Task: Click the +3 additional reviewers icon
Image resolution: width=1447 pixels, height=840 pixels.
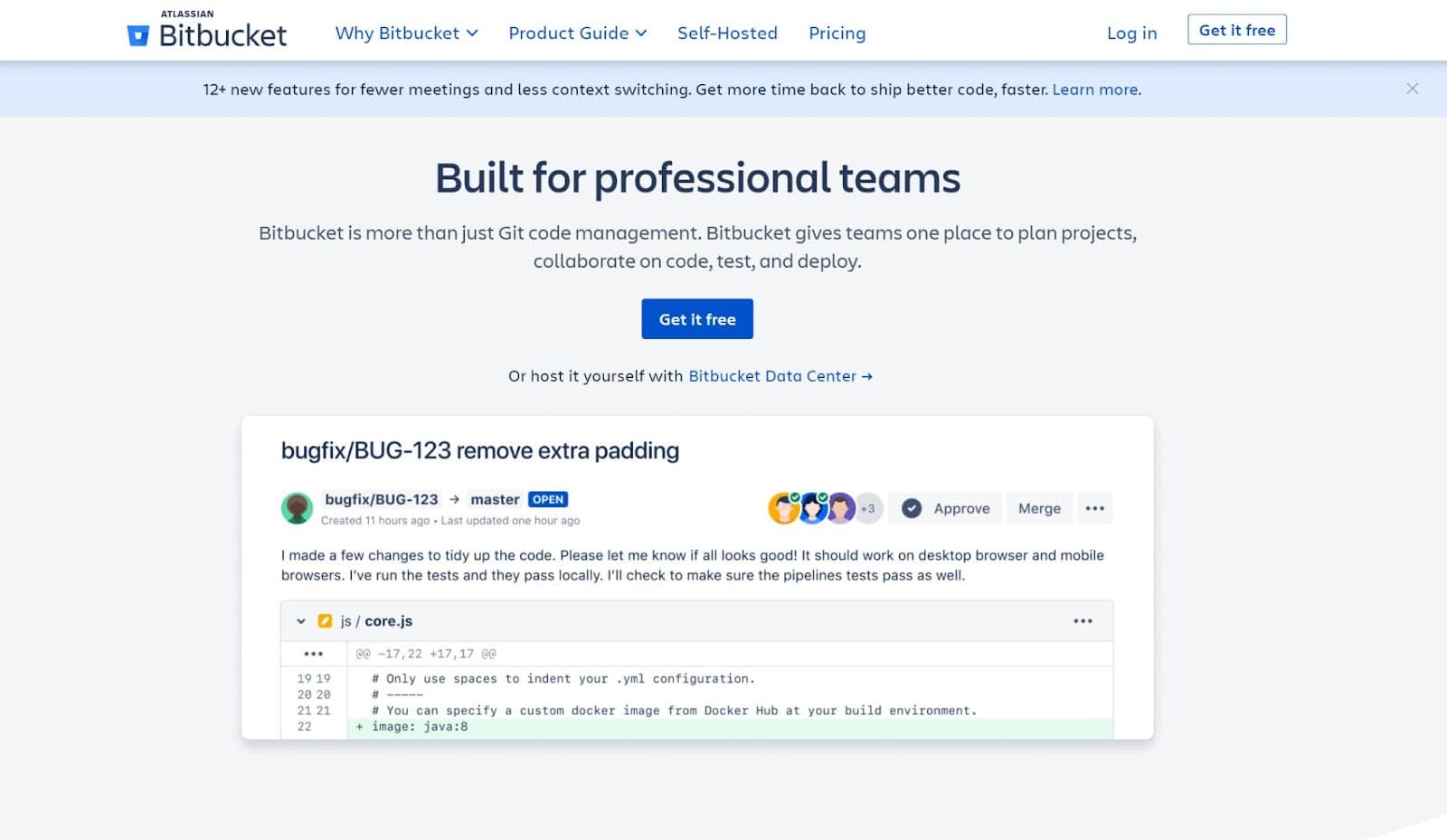Action: (867, 508)
